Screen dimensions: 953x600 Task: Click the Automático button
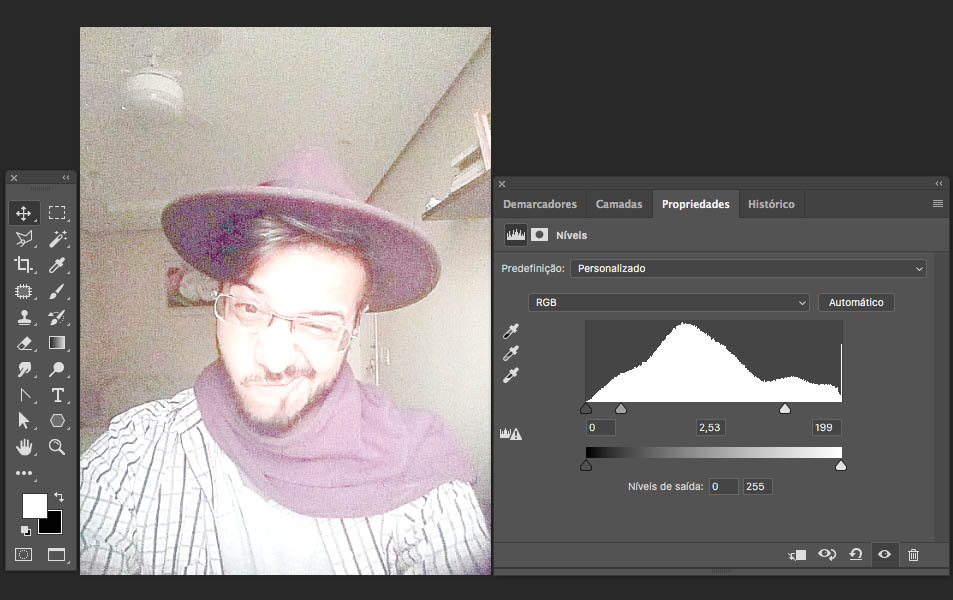[856, 302]
